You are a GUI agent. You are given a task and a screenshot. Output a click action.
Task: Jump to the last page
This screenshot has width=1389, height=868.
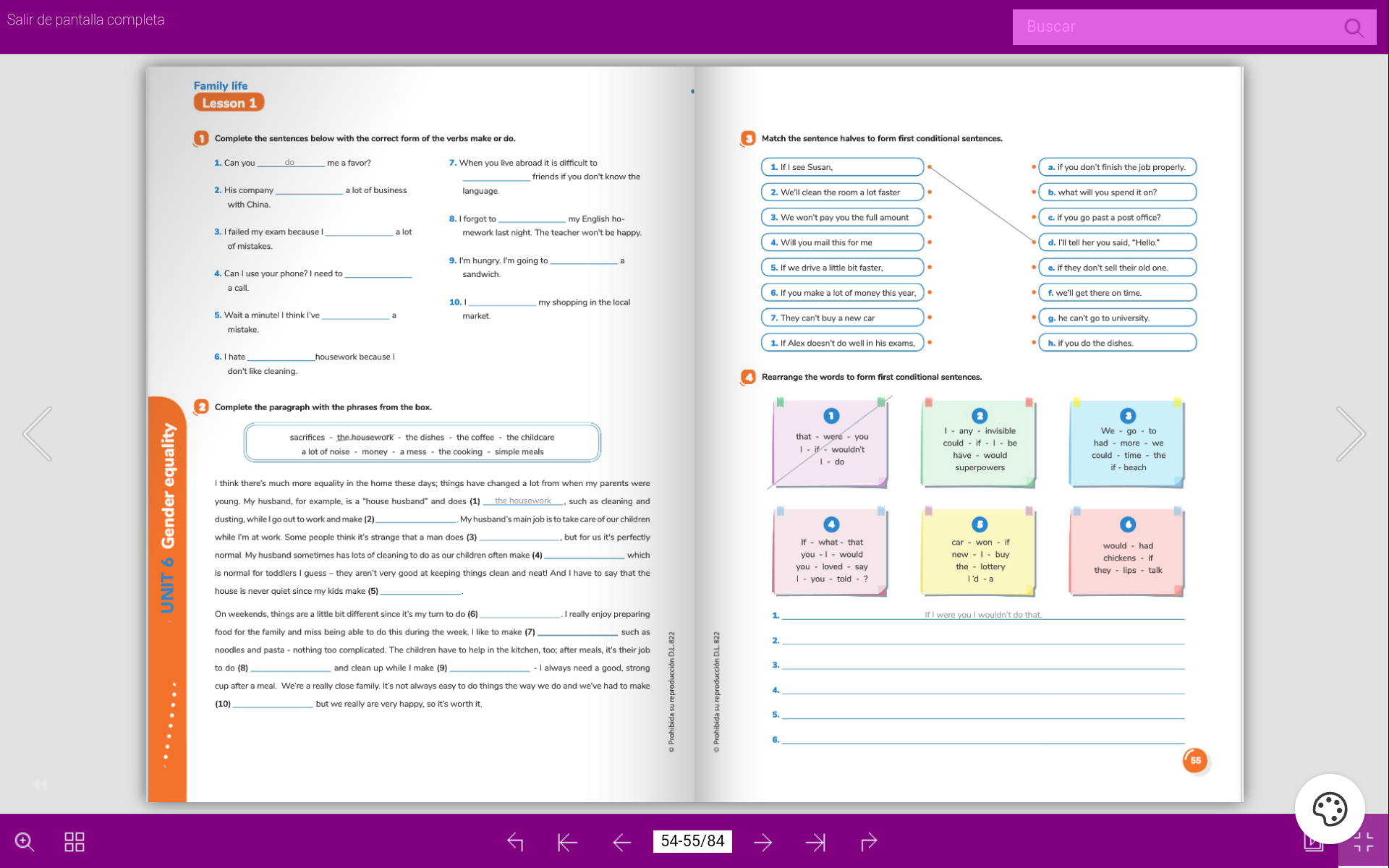pos(815,841)
